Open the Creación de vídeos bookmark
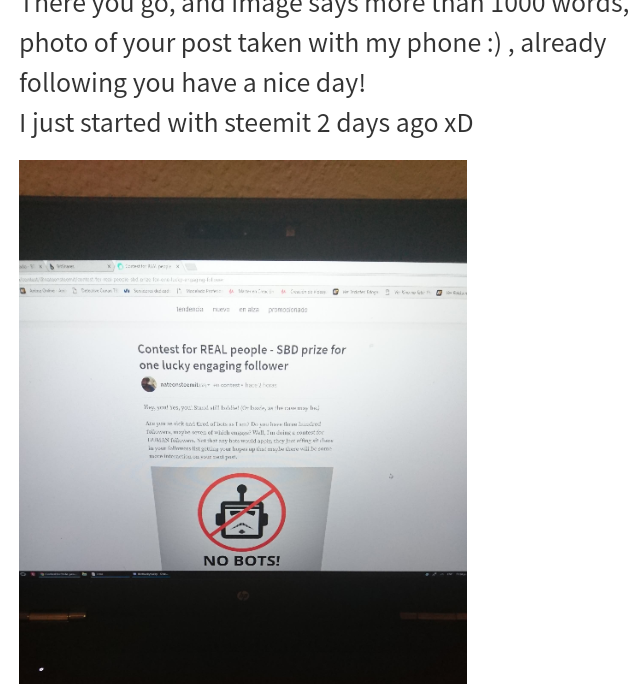 tap(303, 291)
